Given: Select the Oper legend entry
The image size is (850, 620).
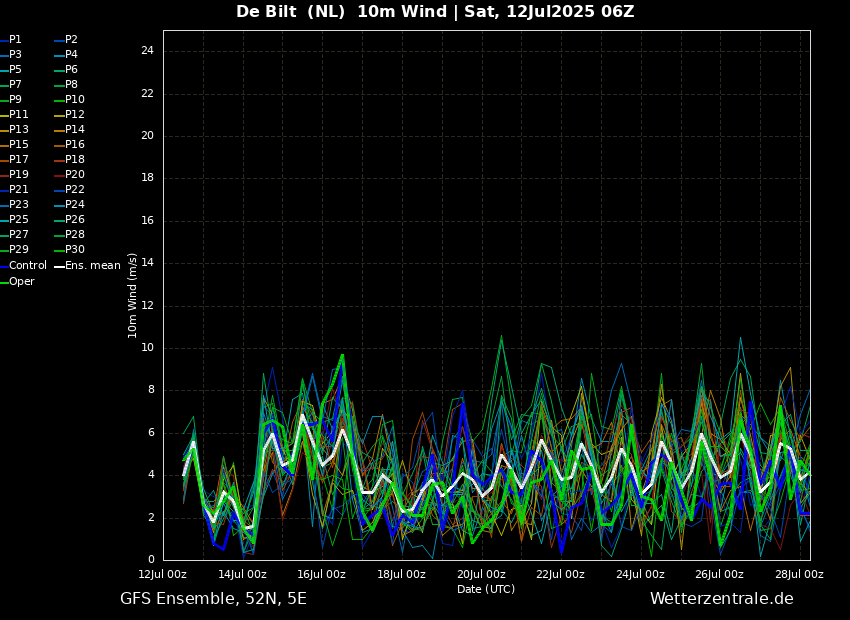Looking at the screenshot, I should [x=21, y=282].
